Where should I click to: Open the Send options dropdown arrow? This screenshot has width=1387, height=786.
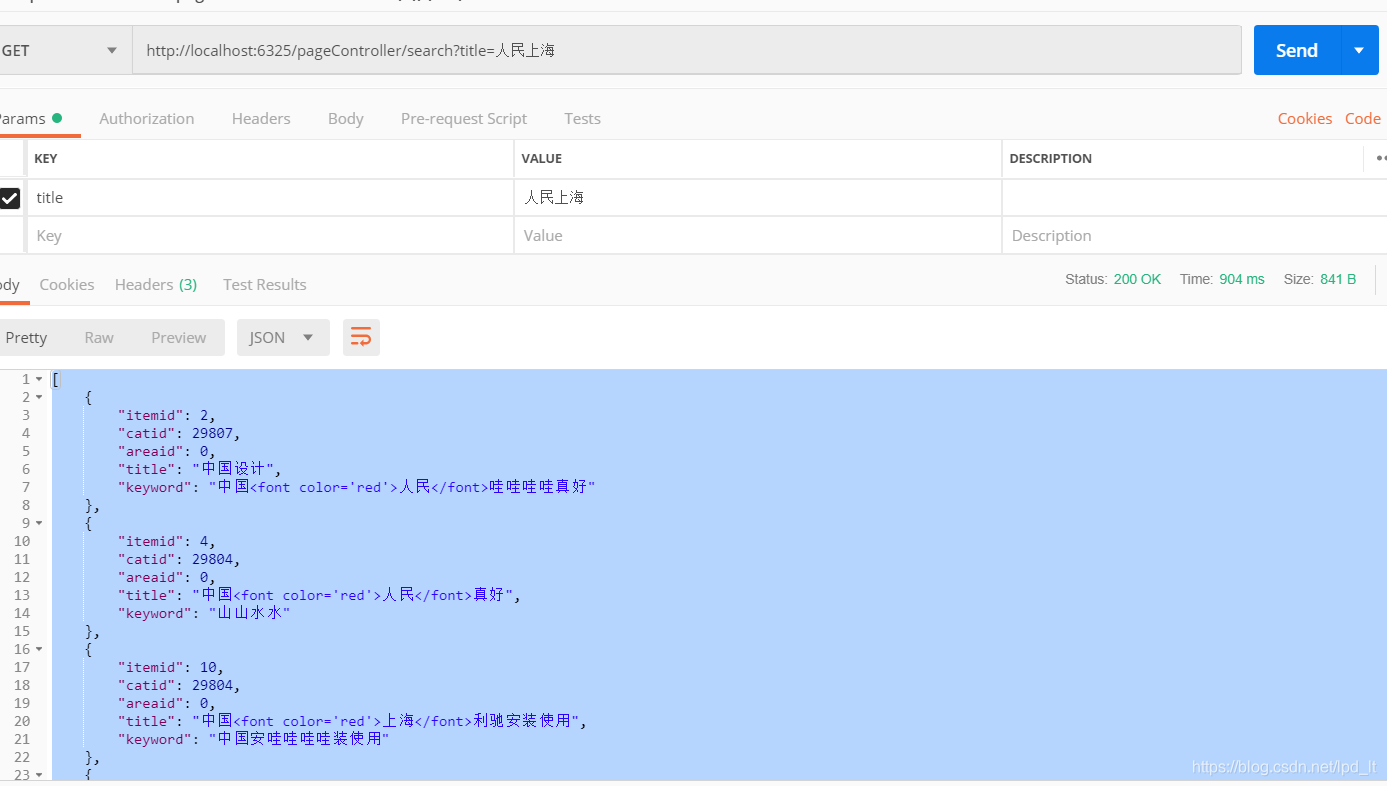click(1359, 50)
